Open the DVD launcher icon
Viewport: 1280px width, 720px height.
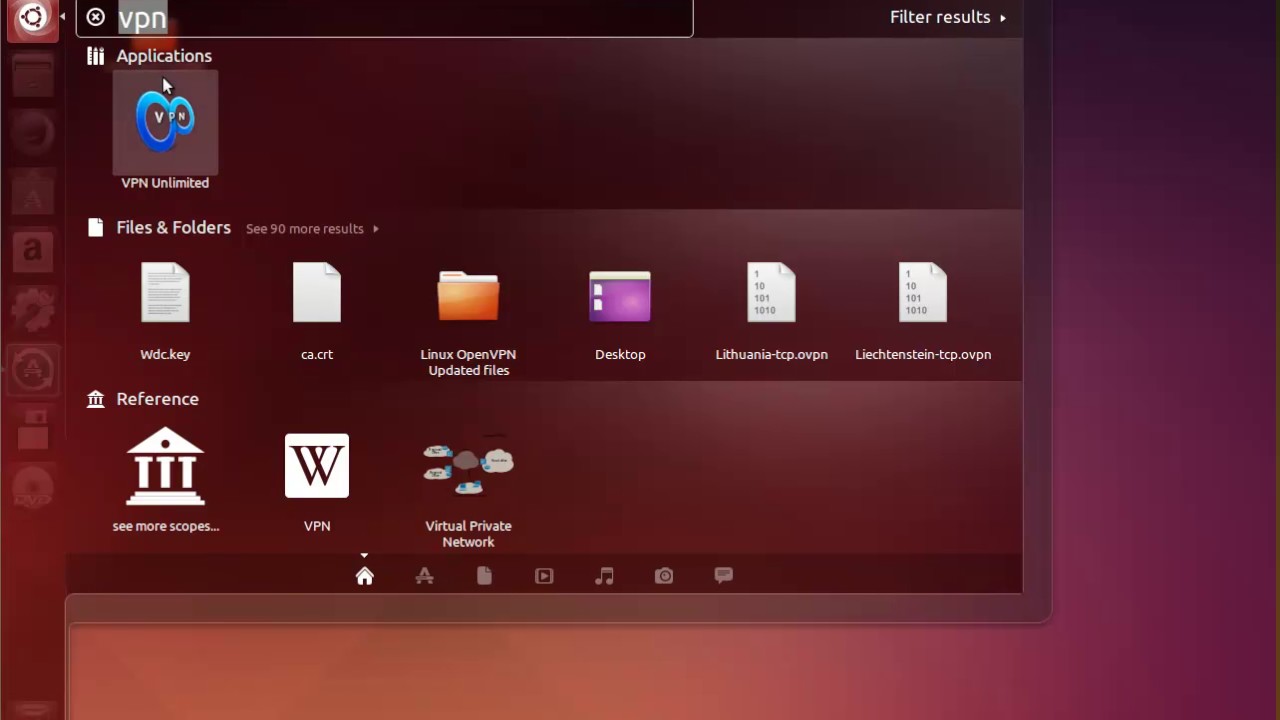click(33, 489)
